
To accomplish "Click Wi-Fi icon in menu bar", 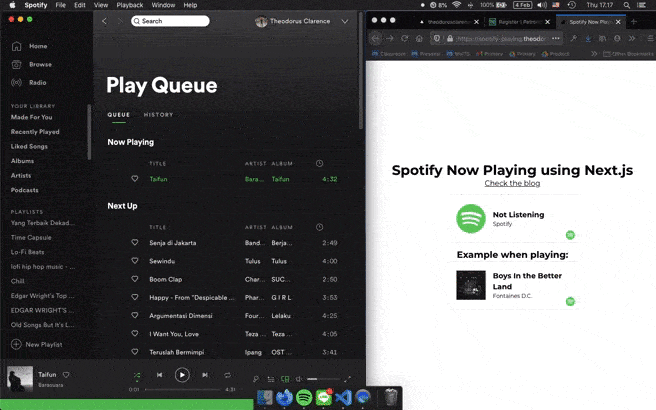I will (456, 5).
